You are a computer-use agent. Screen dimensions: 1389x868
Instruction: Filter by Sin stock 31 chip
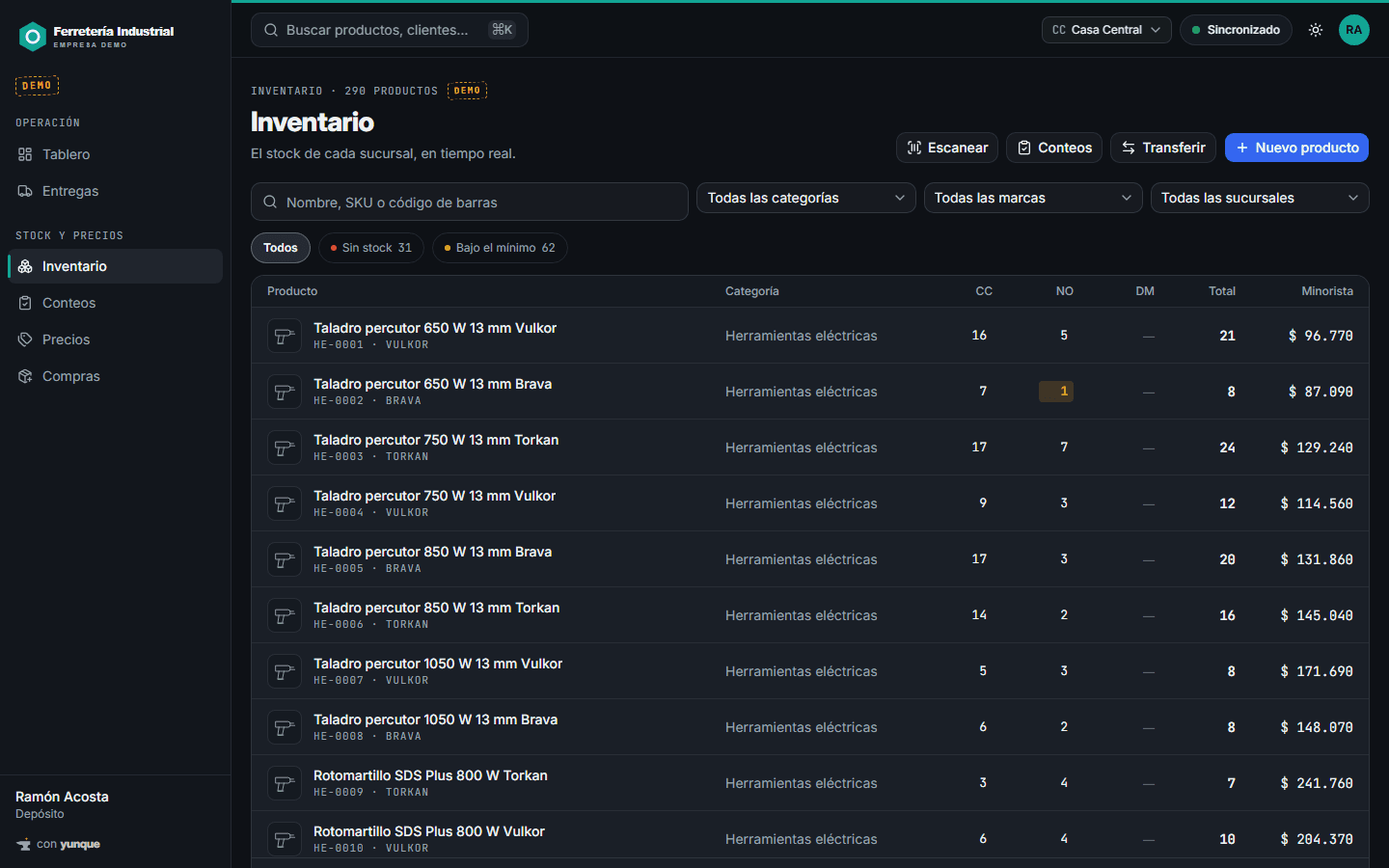click(x=371, y=248)
